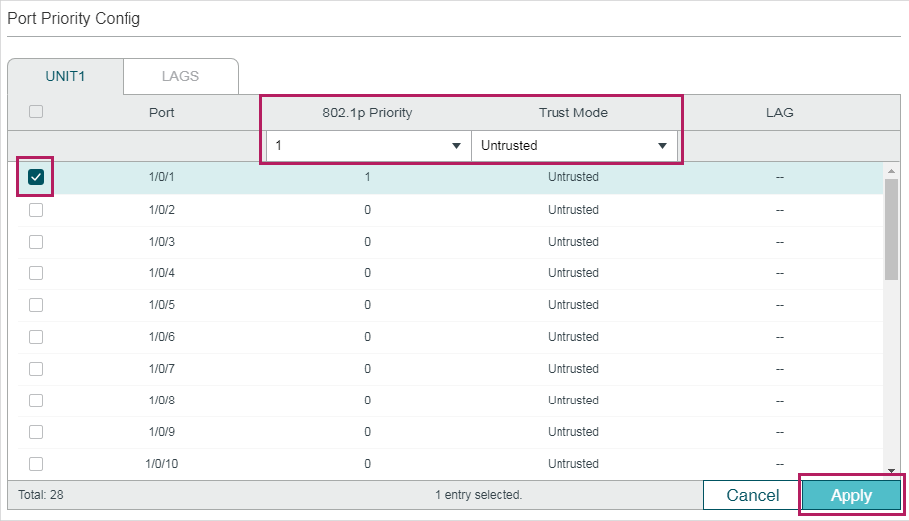The image size is (909, 521).
Task: Click the scroll-down arrow of the port list
Action: pyautogui.click(x=891, y=471)
